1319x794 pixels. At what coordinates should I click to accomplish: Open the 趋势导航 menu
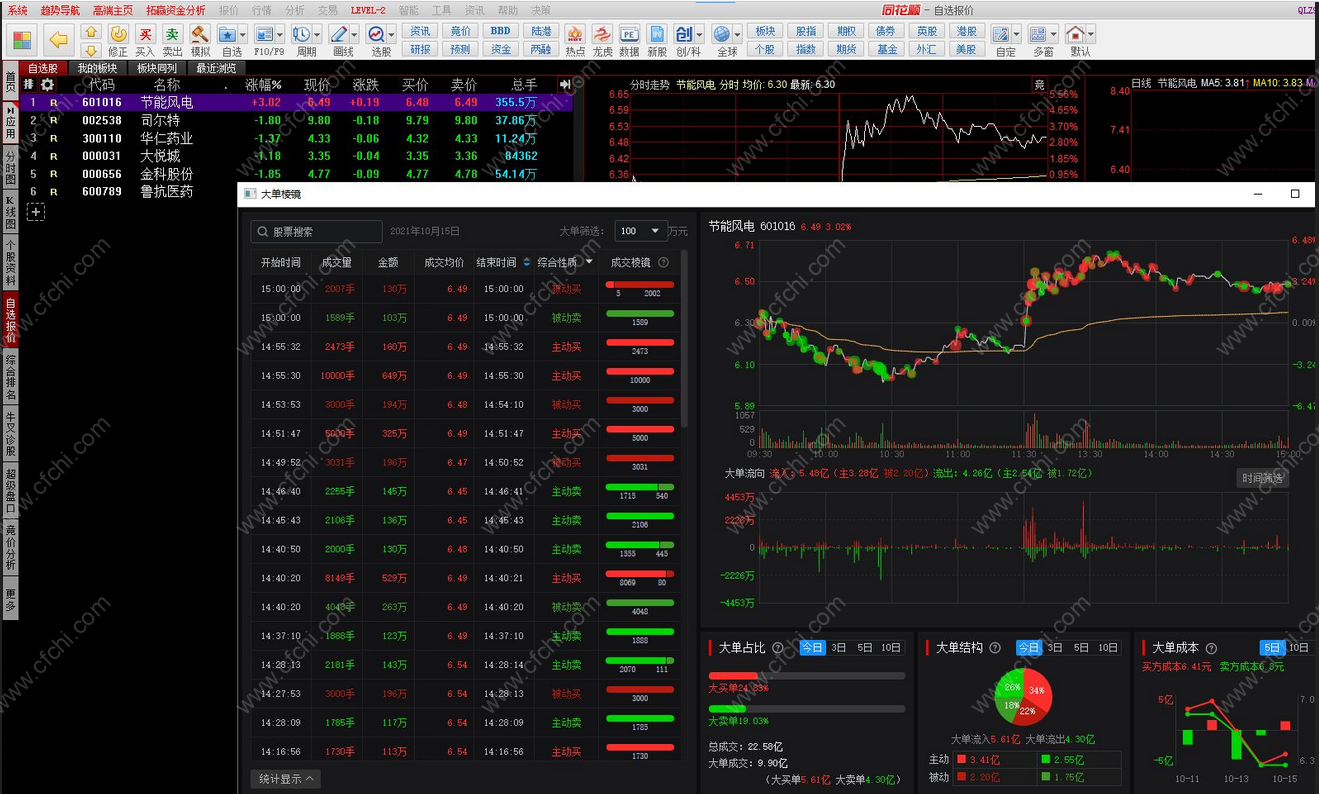coord(60,10)
